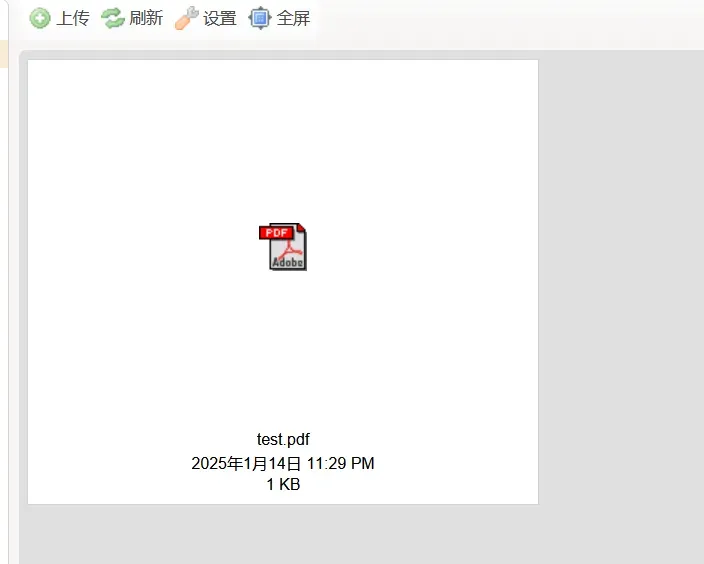Click the red PDF badge on the file icon
Image resolution: width=704 pixels, height=564 pixels.
[x=276, y=233]
